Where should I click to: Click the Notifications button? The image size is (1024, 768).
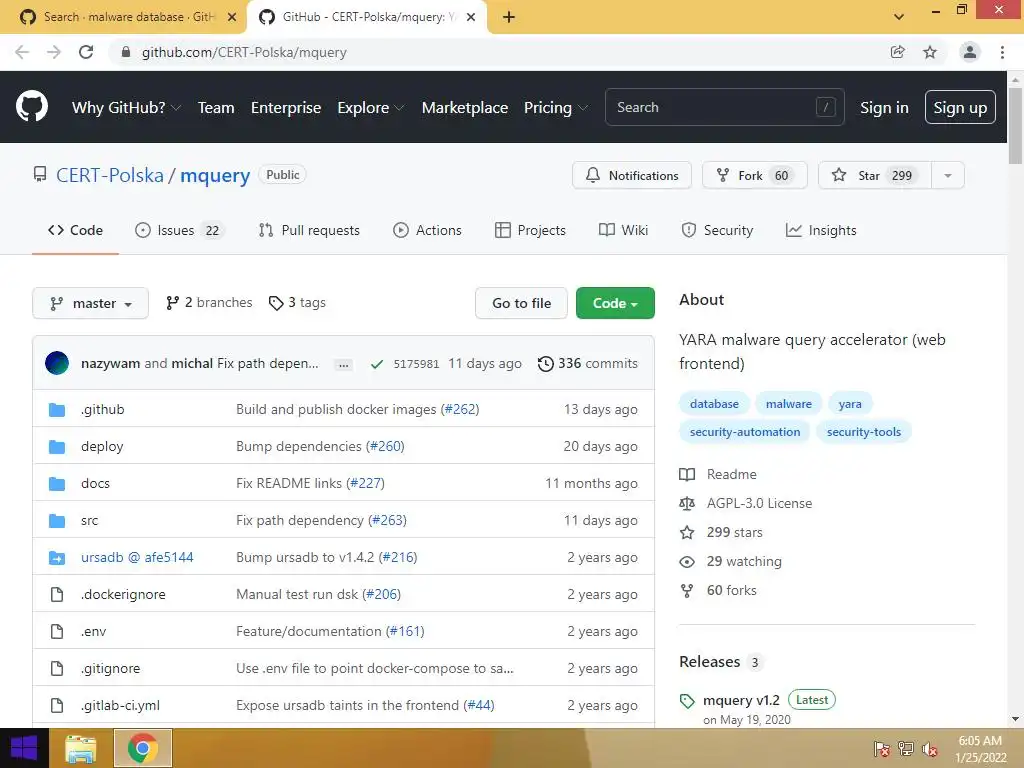click(x=632, y=176)
